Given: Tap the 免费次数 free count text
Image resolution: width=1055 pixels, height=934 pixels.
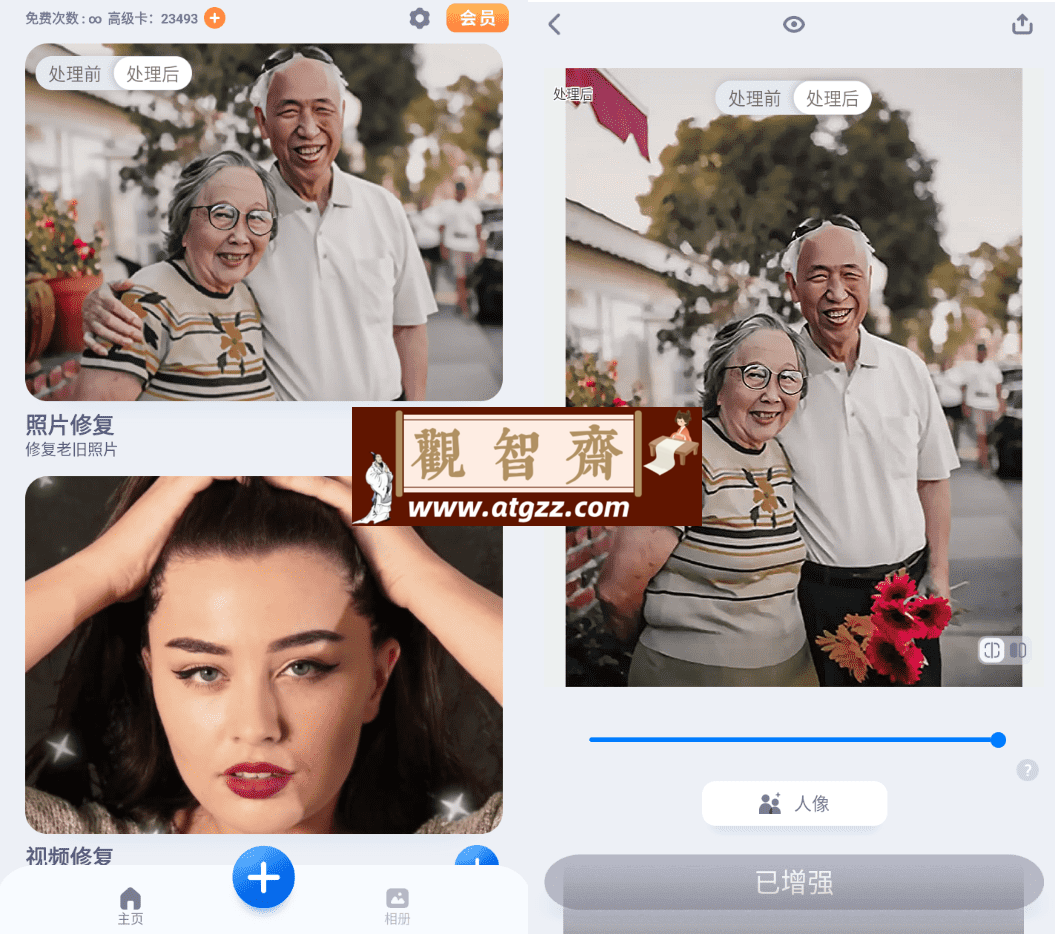Looking at the screenshot, I should 63,19.
